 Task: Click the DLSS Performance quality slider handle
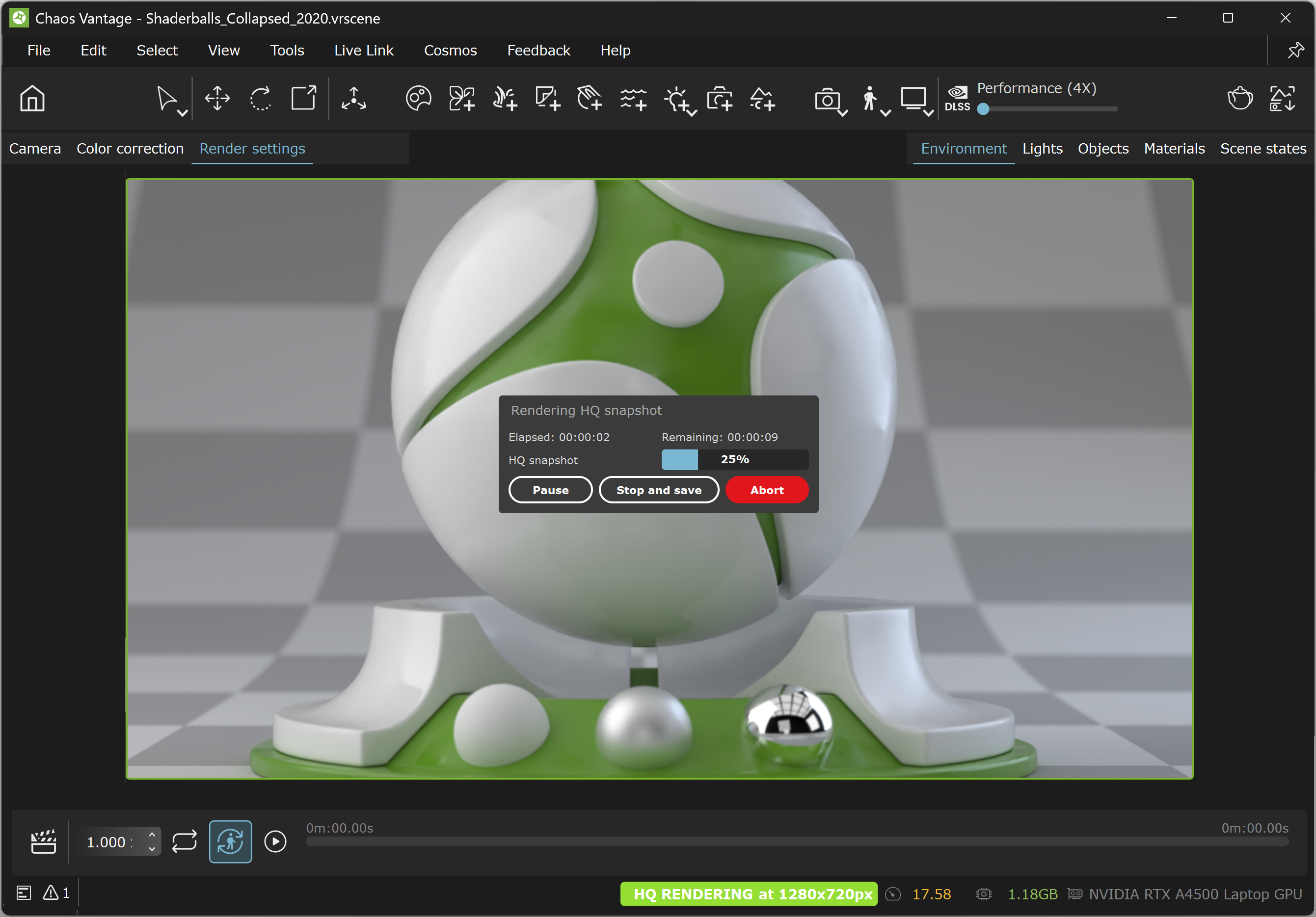point(984,109)
